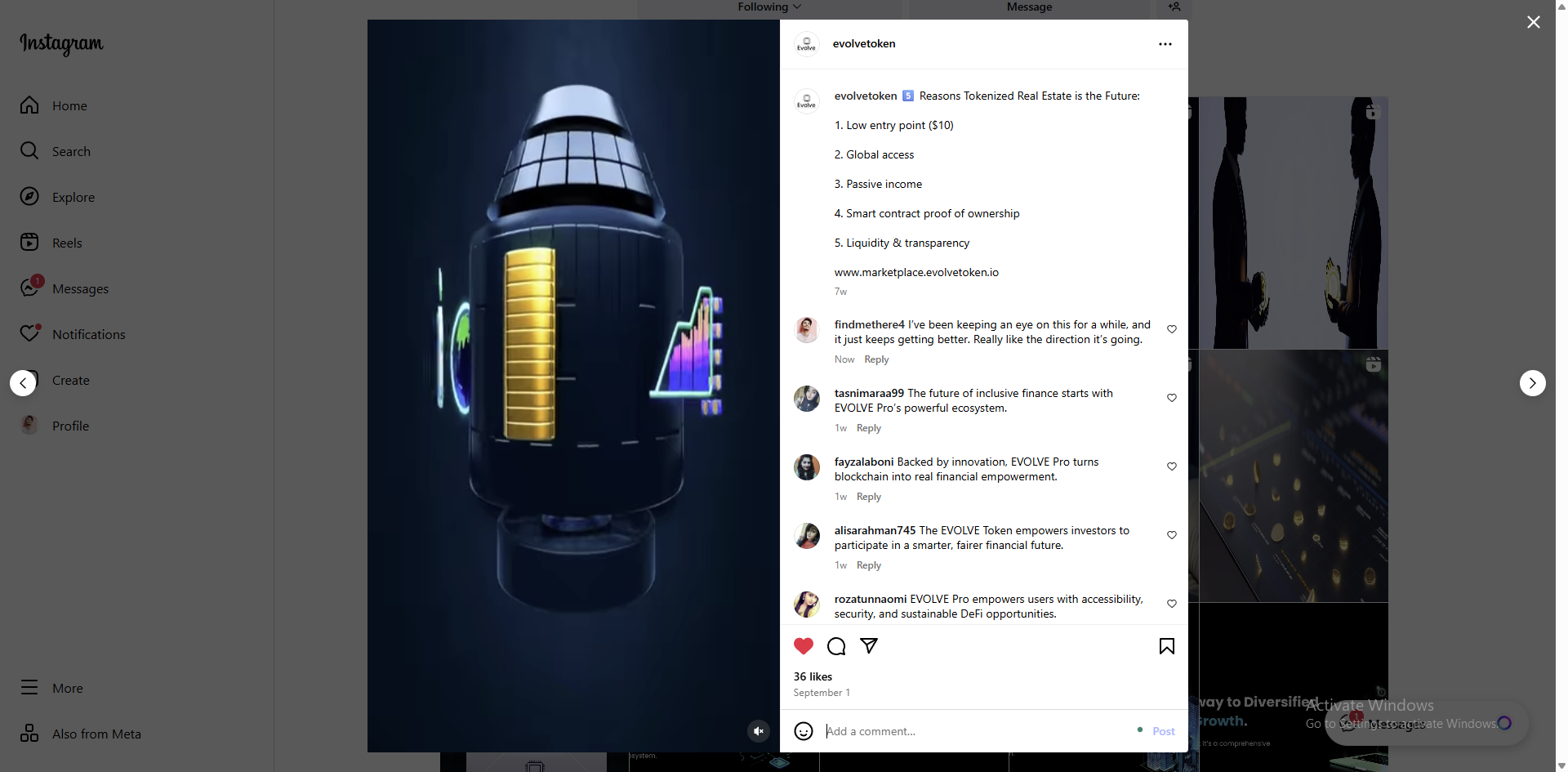Viewport: 1568px width, 772px height.
Task: Click tasnimaraa99's avatar
Action: (807, 399)
